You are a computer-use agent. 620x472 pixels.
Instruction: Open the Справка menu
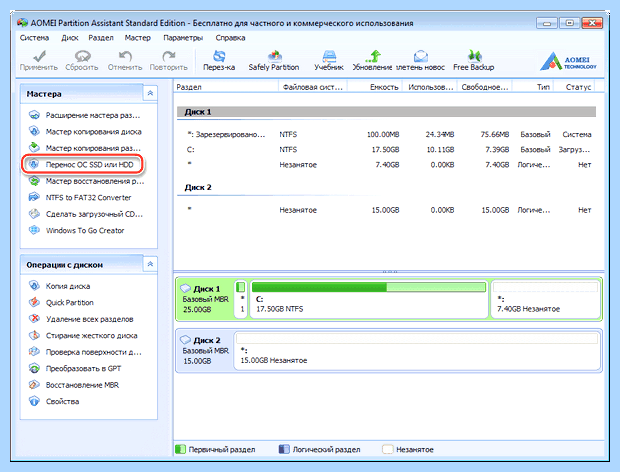click(x=231, y=38)
